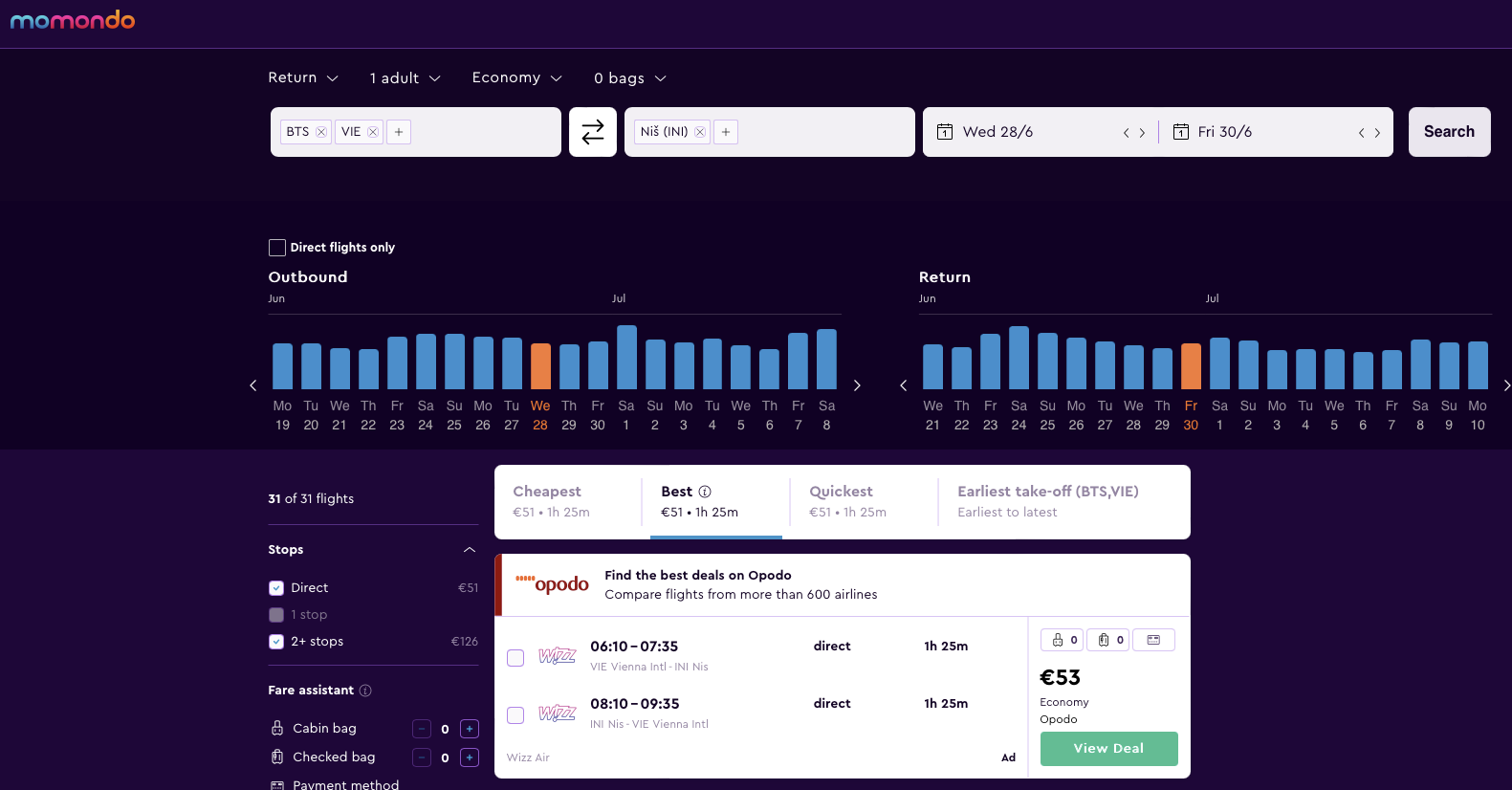This screenshot has width=1512, height=790.
Task: Open Best sort info icon
Action: coord(705,492)
